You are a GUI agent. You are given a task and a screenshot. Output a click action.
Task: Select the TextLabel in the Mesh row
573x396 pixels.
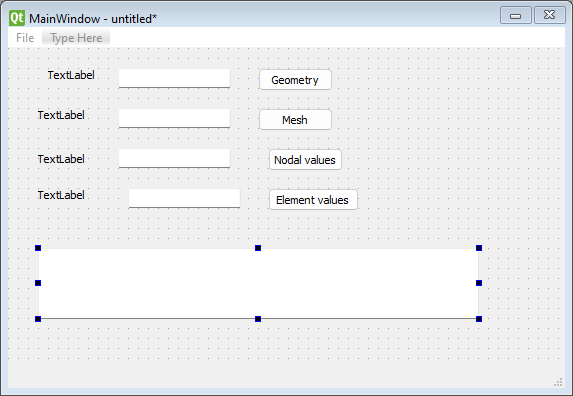pyautogui.click(x=61, y=115)
